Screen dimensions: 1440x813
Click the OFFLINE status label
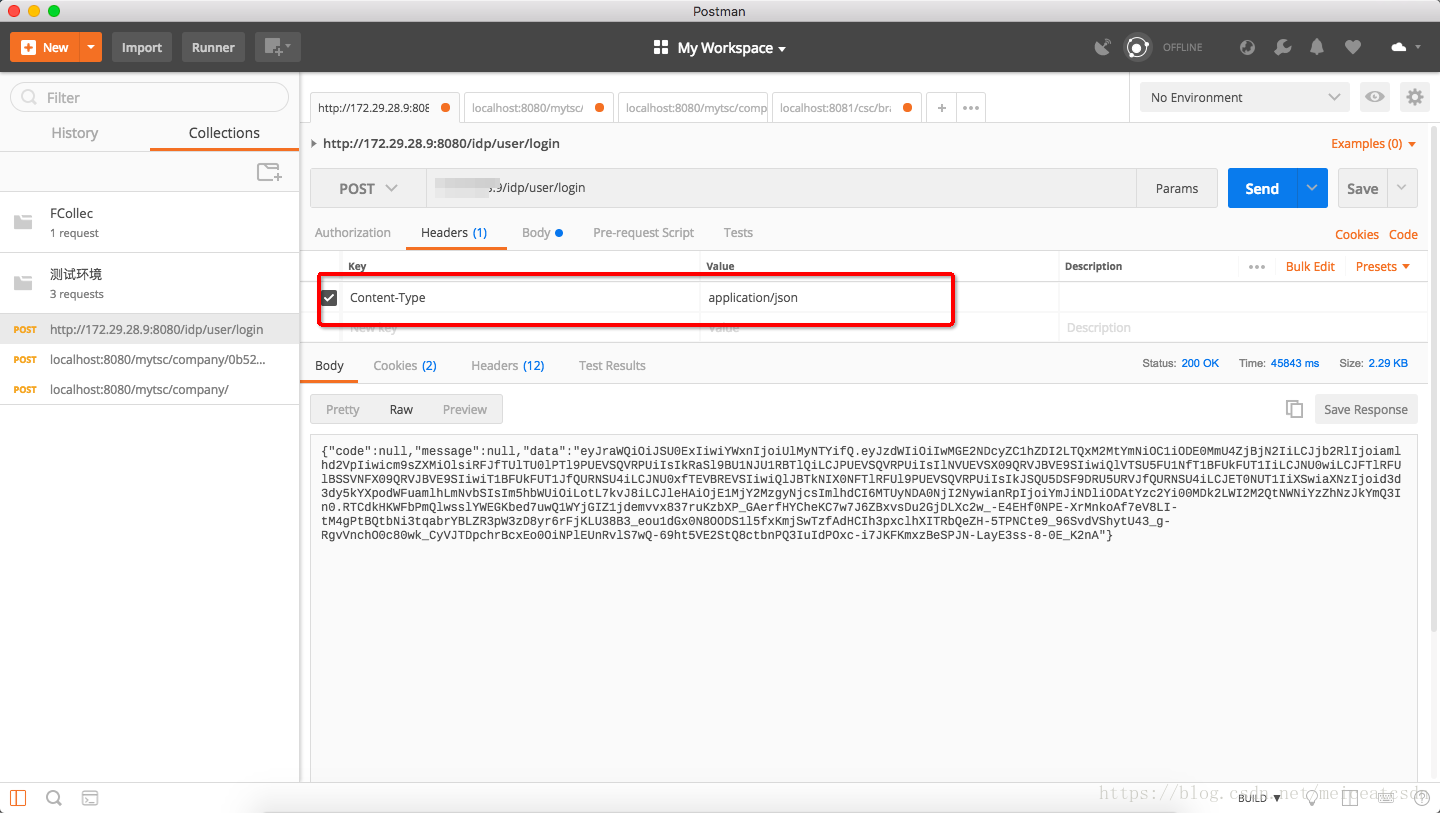click(x=1182, y=47)
